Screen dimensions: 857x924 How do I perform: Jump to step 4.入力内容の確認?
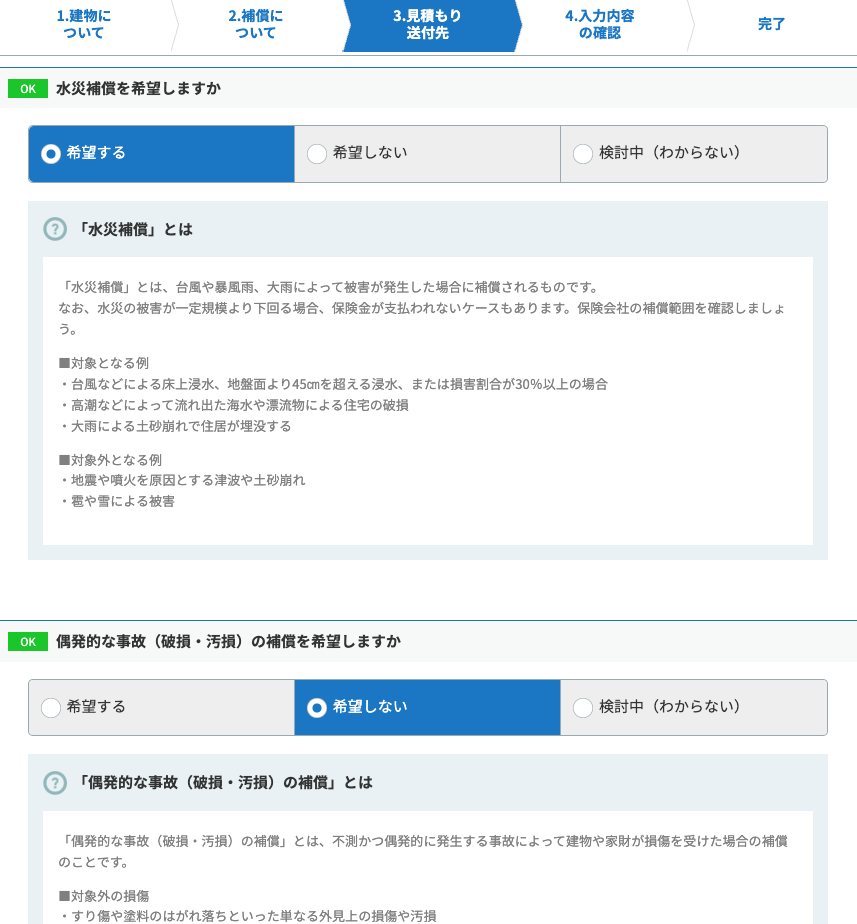click(600, 25)
